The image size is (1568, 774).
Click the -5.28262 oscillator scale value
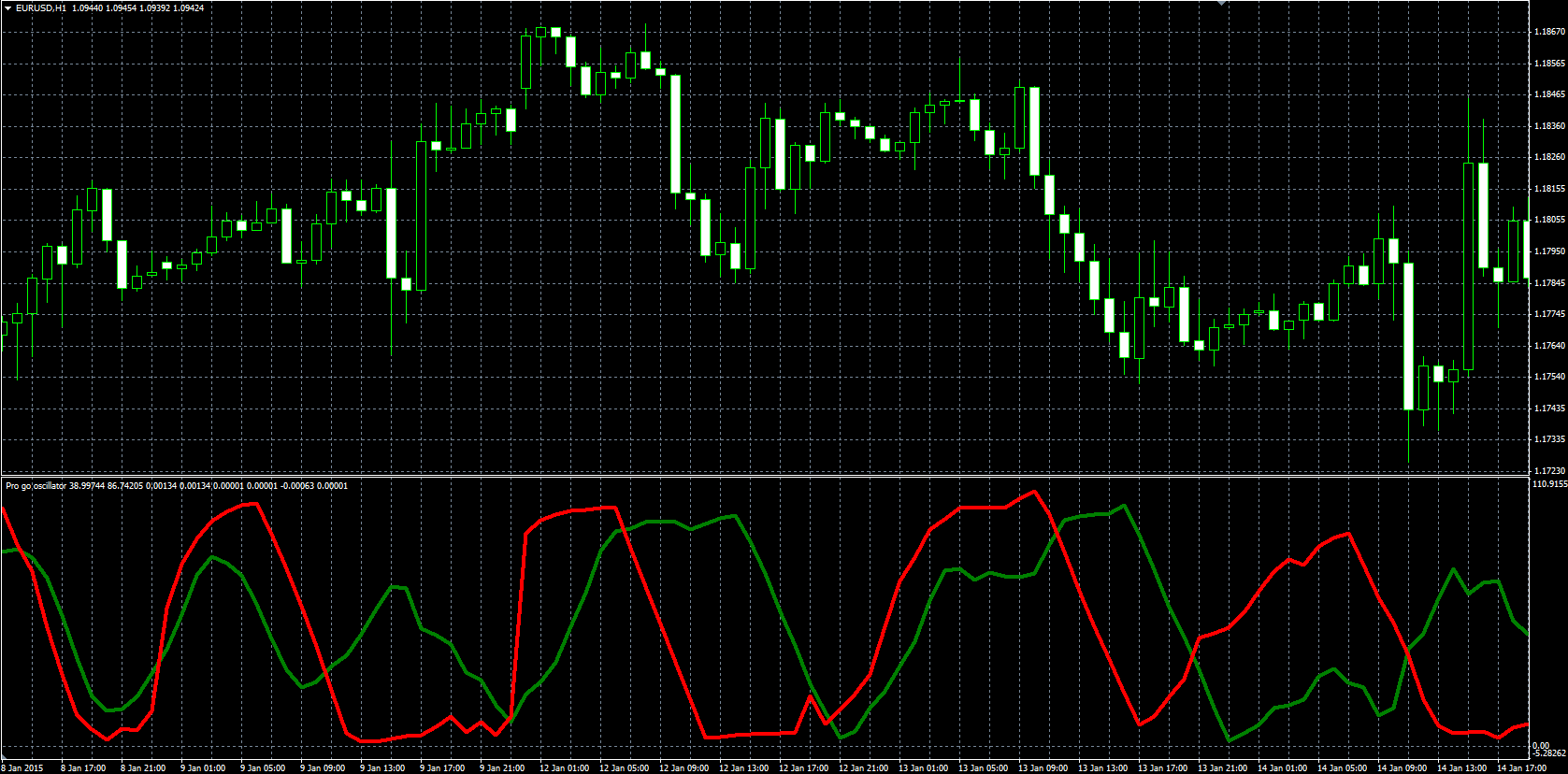(1550, 752)
